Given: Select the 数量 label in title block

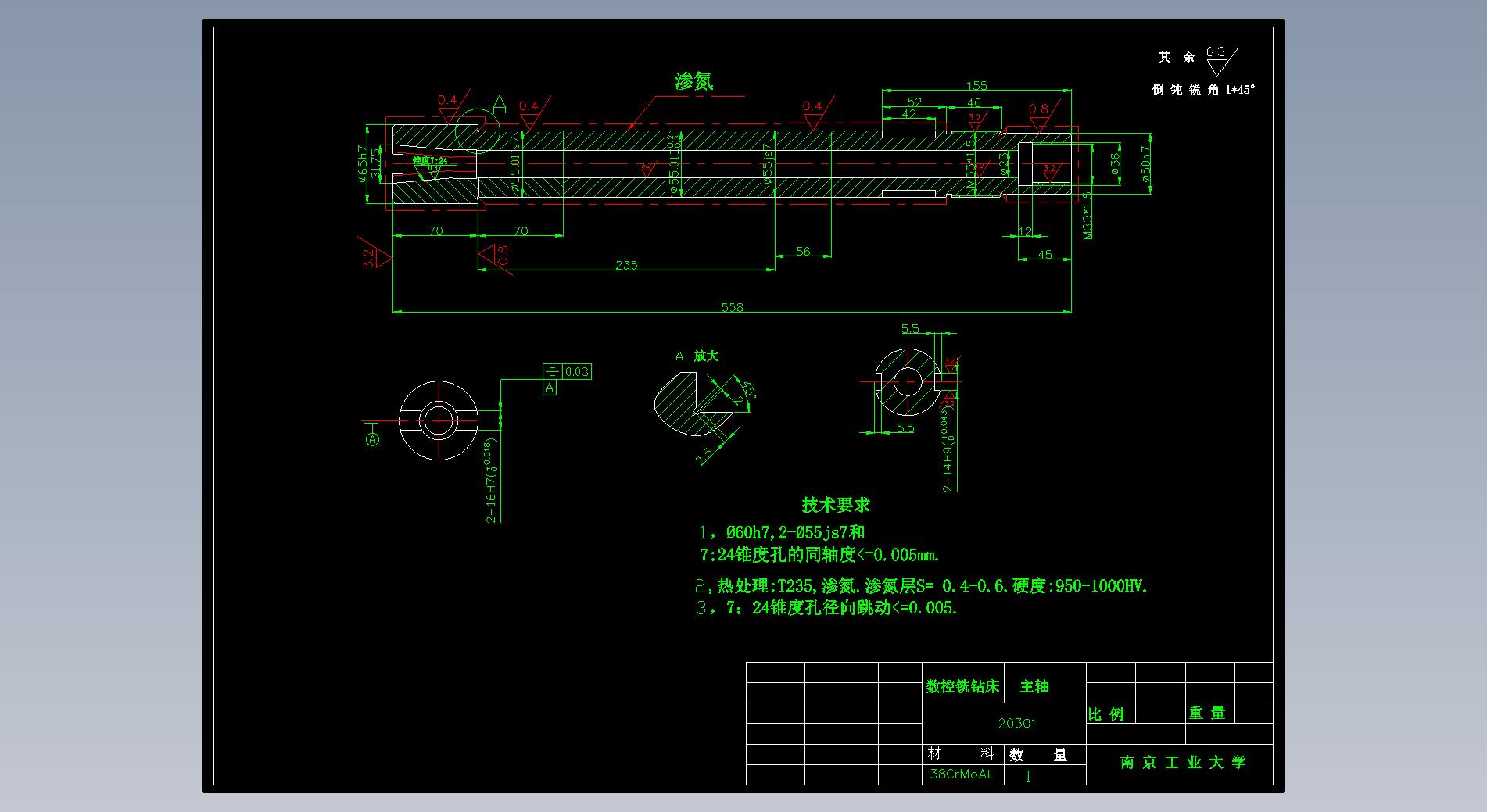Looking at the screenshot, I should click(1038, 755).
